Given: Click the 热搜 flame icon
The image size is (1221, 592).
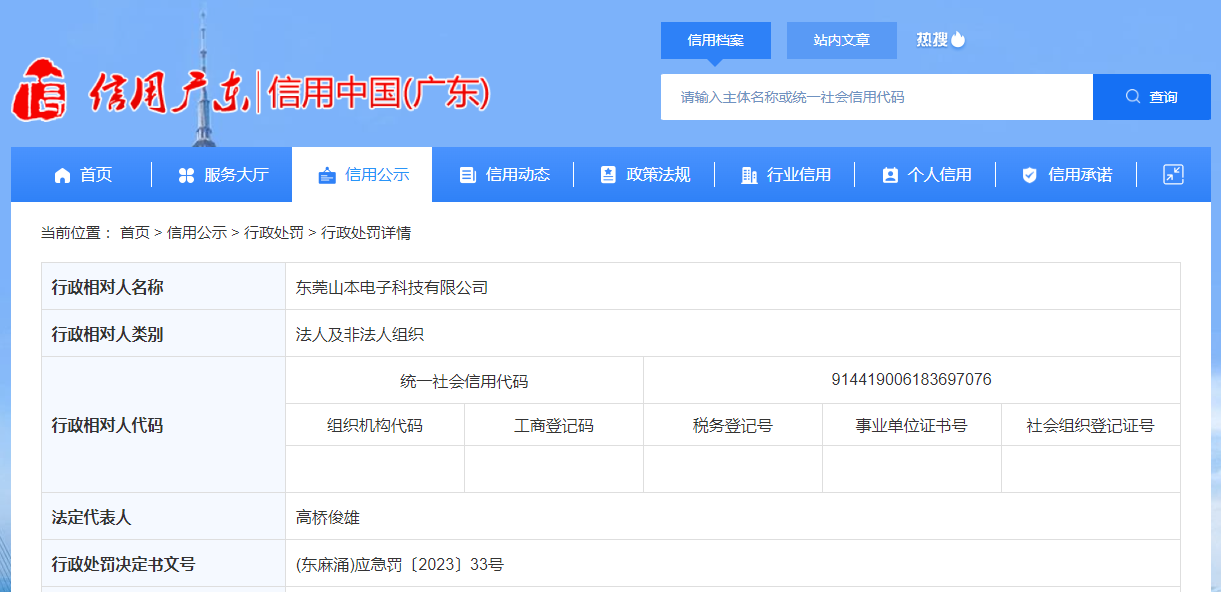Looking at the screenshot, I should point(958,40).
